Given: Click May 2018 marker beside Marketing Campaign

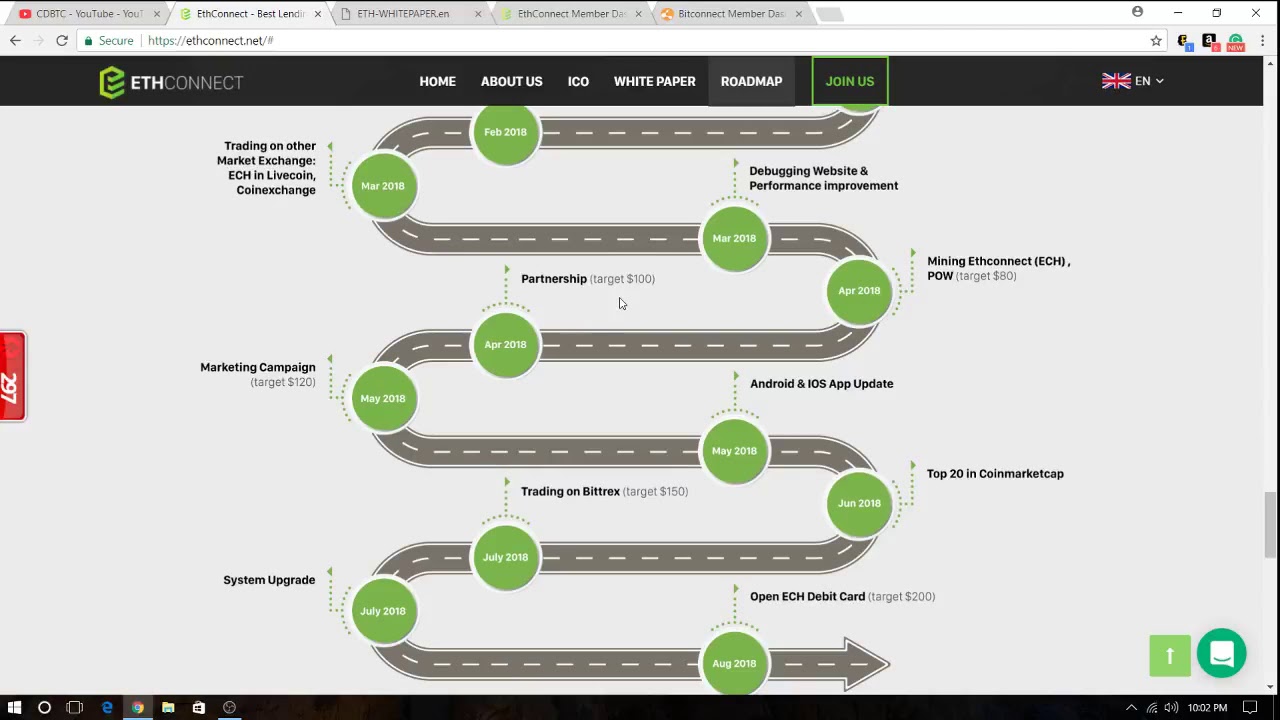Looking at the screenshot, I should (383, 398).
